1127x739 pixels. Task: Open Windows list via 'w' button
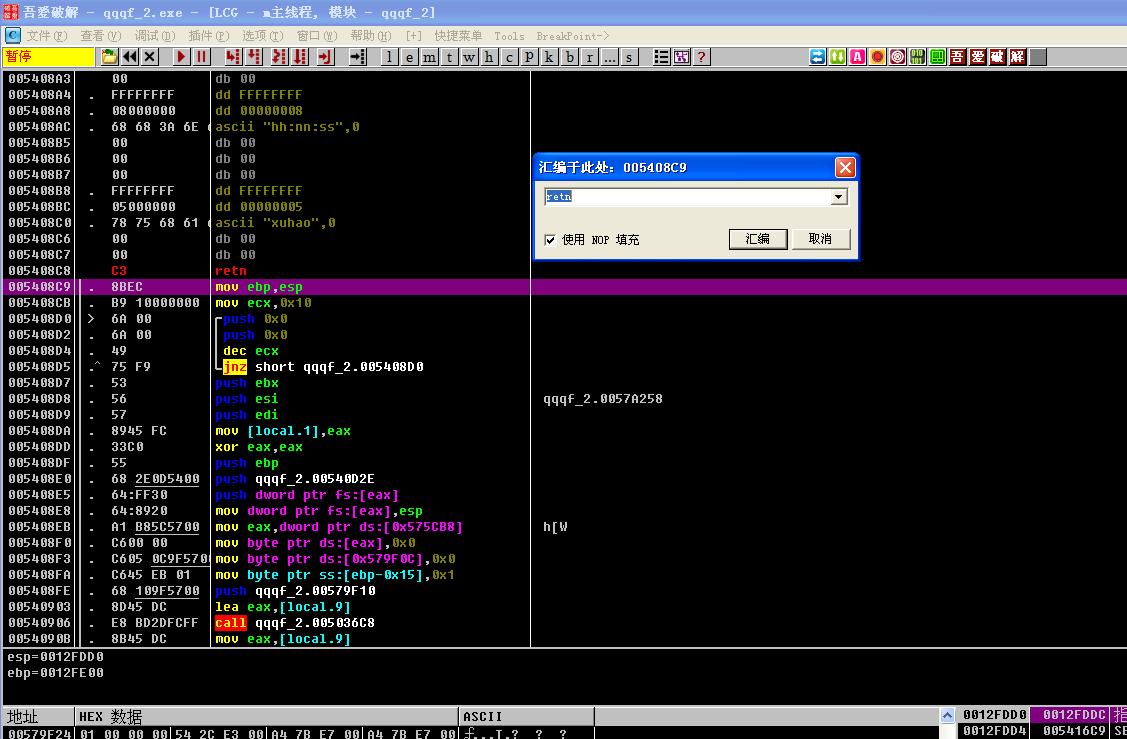469,57
